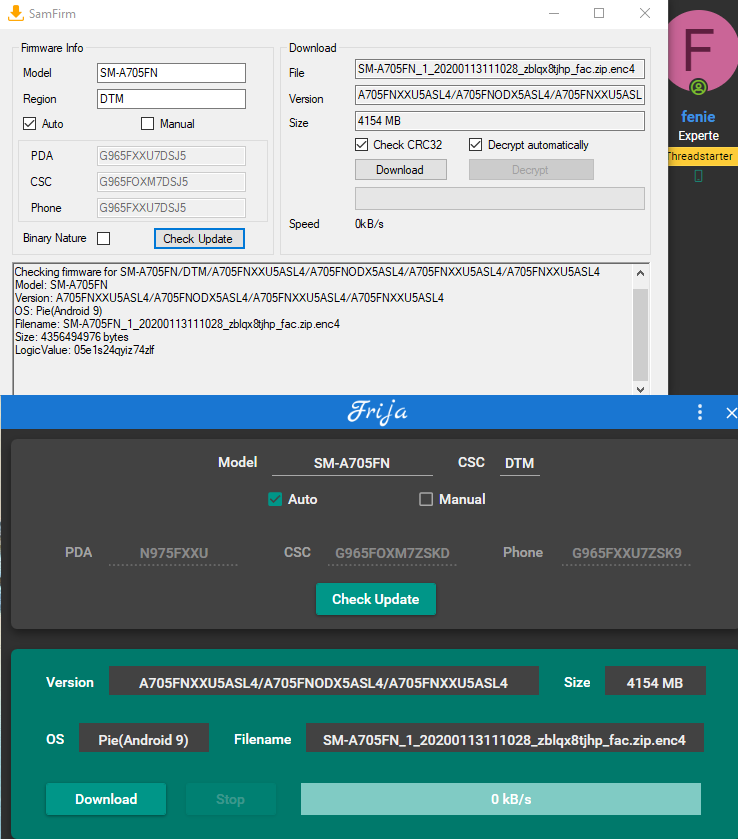The width and height of the screenshot is (738, 839).
Task: Click the disabled Stop button in Frija
Action: [x=231, y=799]
